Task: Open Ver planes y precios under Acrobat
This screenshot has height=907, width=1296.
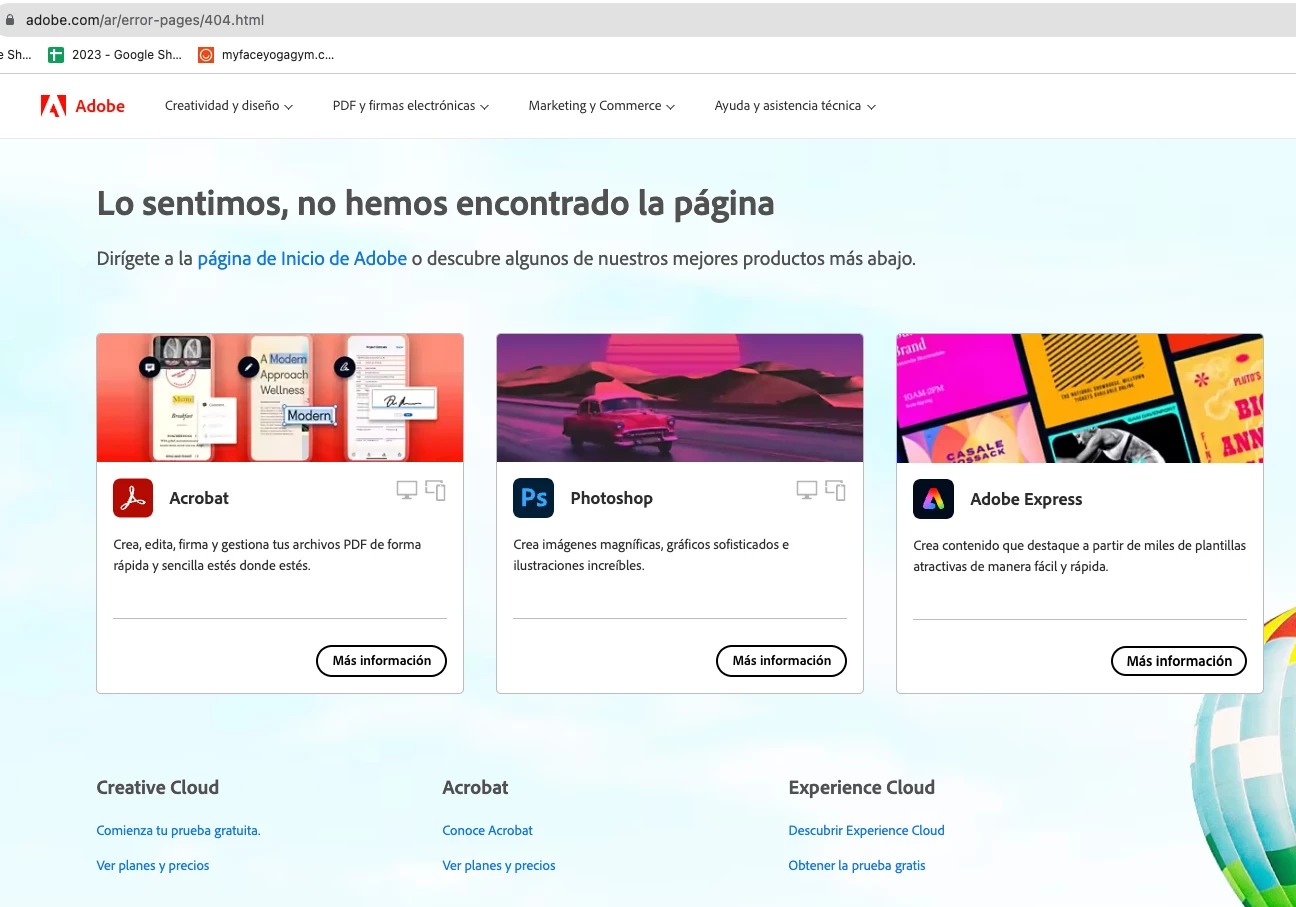Action: 499,865
